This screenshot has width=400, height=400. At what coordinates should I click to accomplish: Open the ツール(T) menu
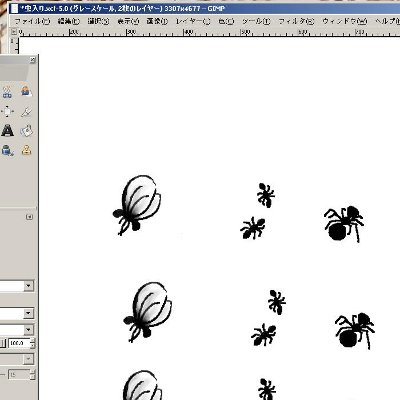point(256,21)
